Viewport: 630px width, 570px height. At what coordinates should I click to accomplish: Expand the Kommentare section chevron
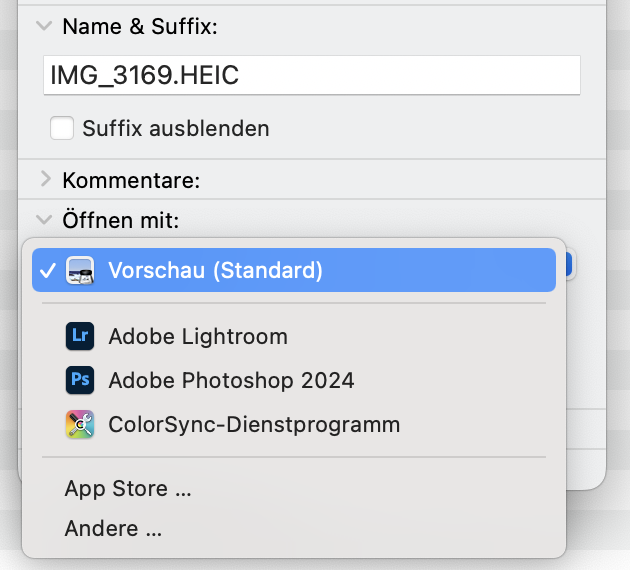coord(44,180)
